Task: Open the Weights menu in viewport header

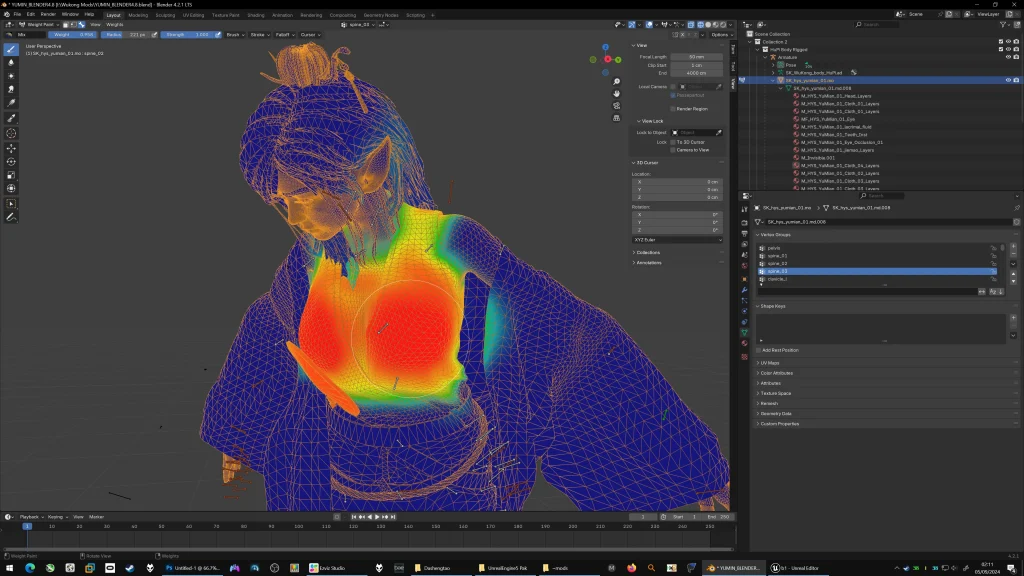Action: point(115,24)
